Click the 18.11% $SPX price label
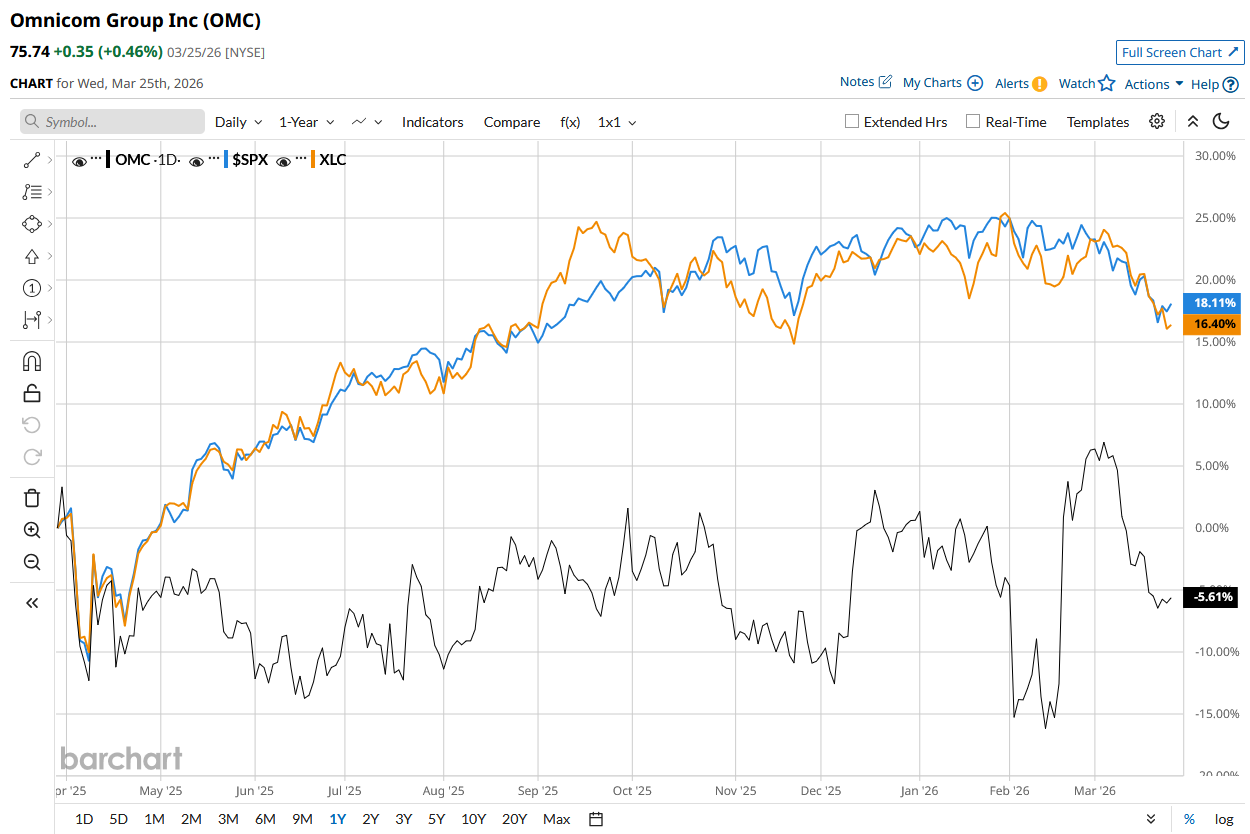This screenshot has width=1250, height=834. (x=1212, y=302)
